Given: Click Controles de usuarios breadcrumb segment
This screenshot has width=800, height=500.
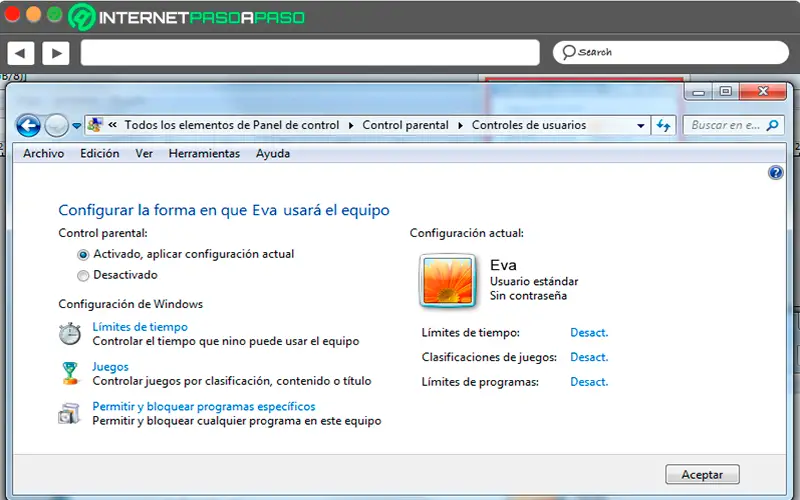Looking at the screenshot, I should 529,126.
